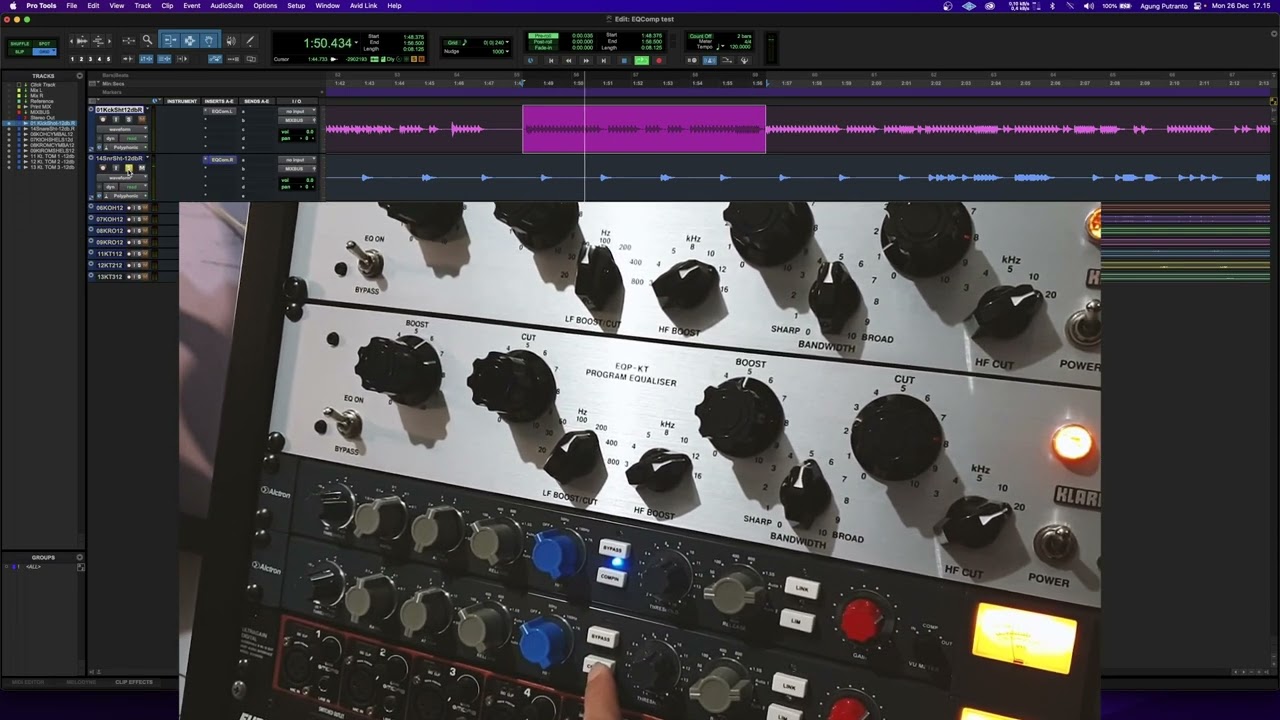This screenshot has width=1280, height=720.
Task: Open the Setup menu
Action: point(296,6)
